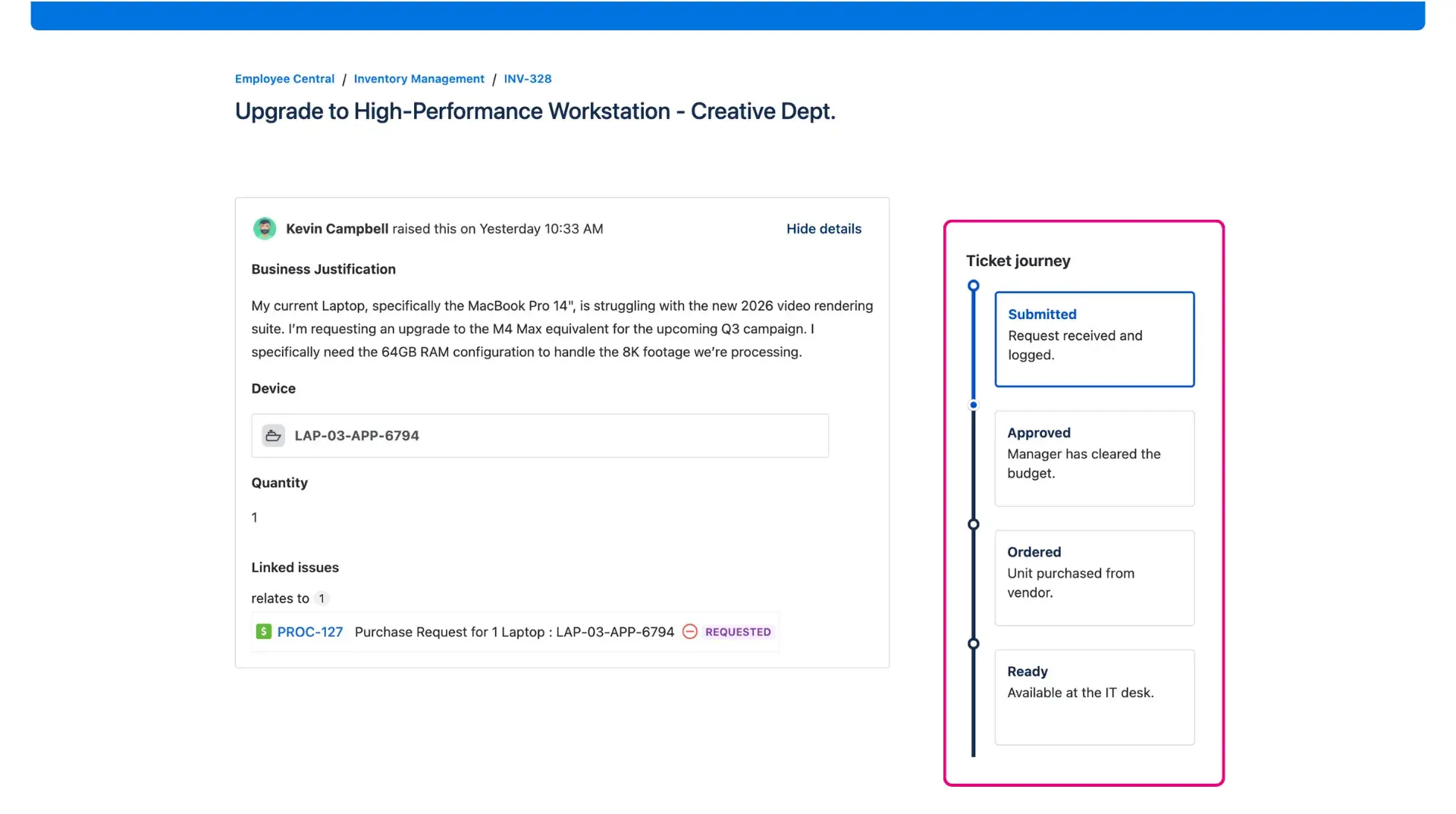This screenshot has width=1456, height=814.
Task: Click the minus circle icon next to REQUESTED
Action: point(689,631)
